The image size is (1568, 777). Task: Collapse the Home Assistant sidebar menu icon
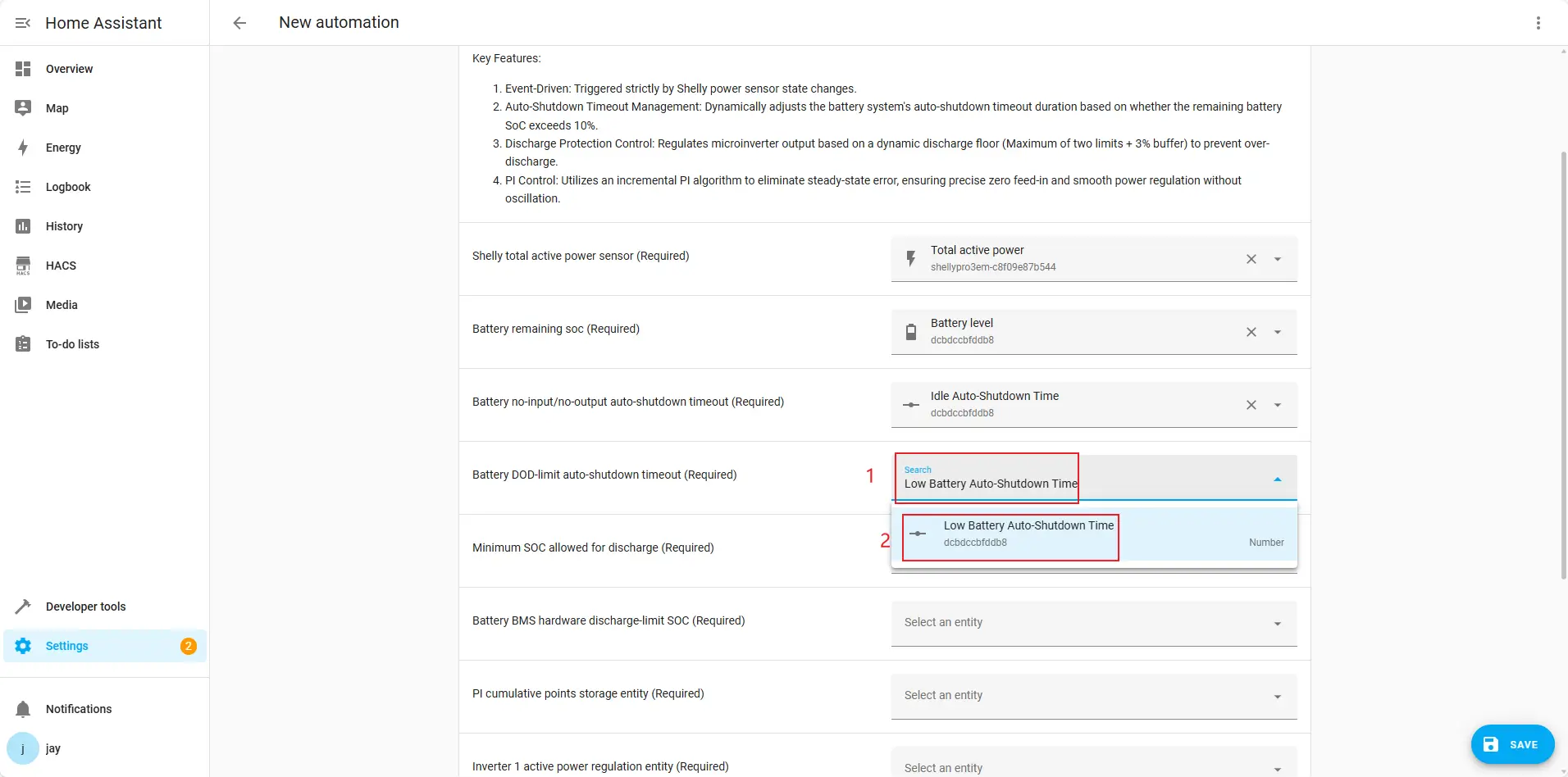click(23, 23)
